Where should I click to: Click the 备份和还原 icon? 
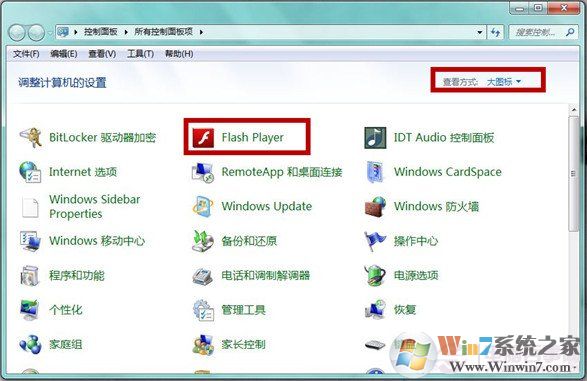pyautogui.click(x=203, y=241)
